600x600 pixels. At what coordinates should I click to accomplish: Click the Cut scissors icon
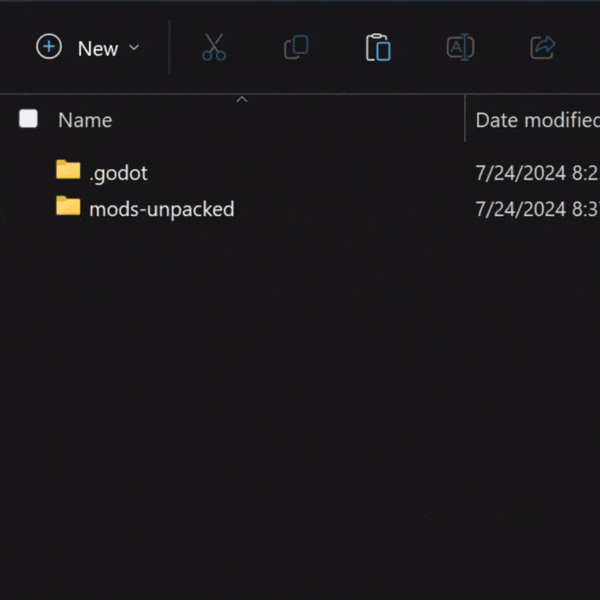(x=214, y=47)
